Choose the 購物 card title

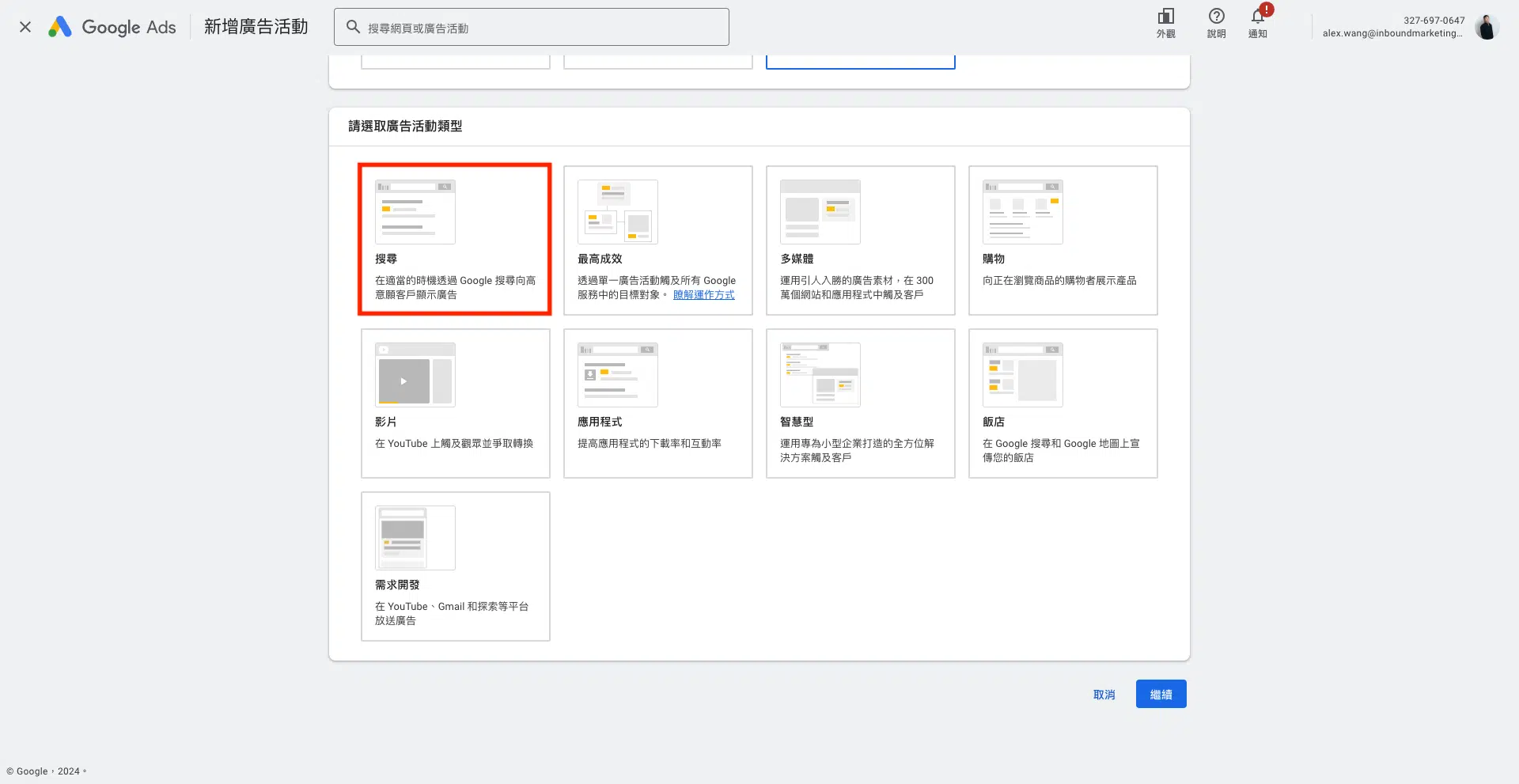tap(994, 259)
